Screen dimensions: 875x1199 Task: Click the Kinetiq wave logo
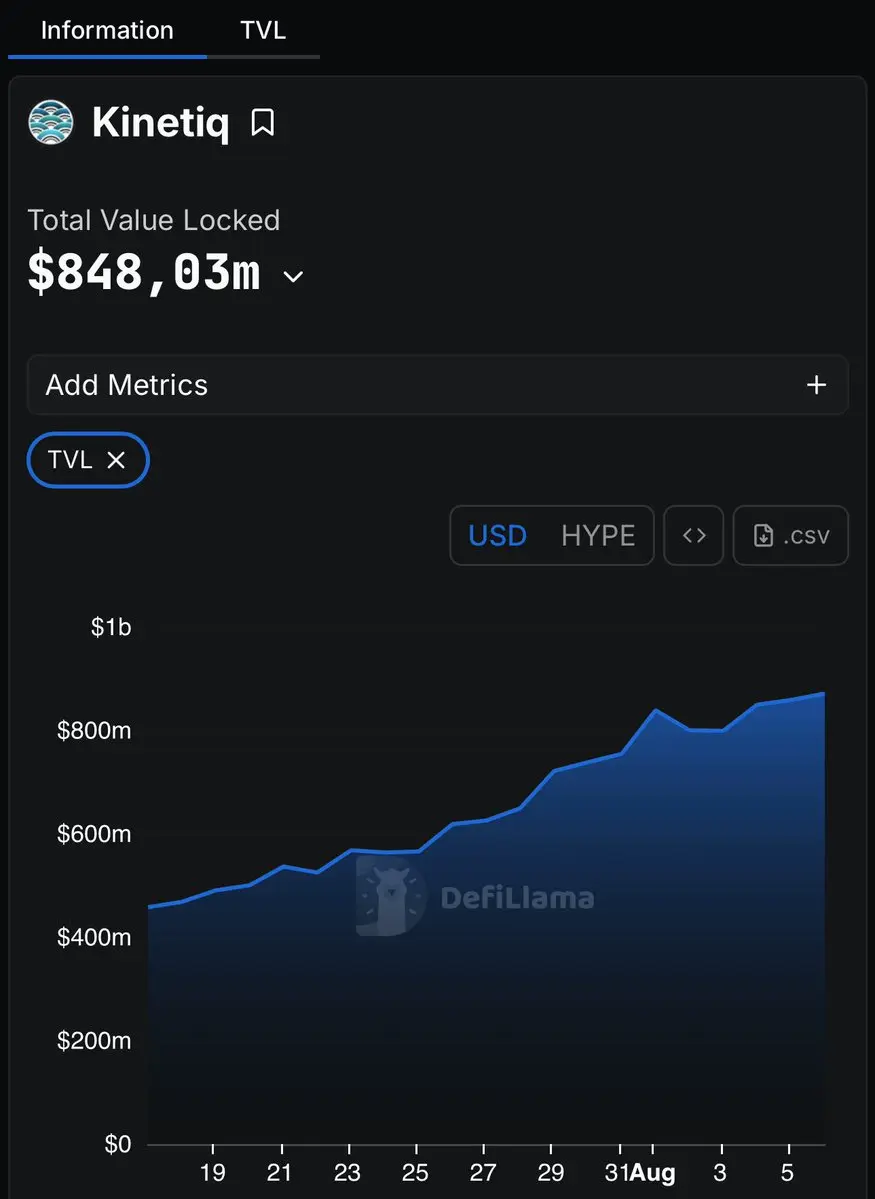point(50,122)
